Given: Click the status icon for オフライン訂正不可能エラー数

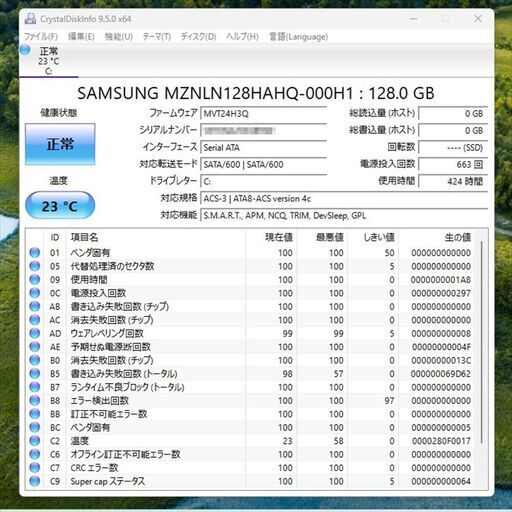Looking at the screenshot, I should point(35,454).
